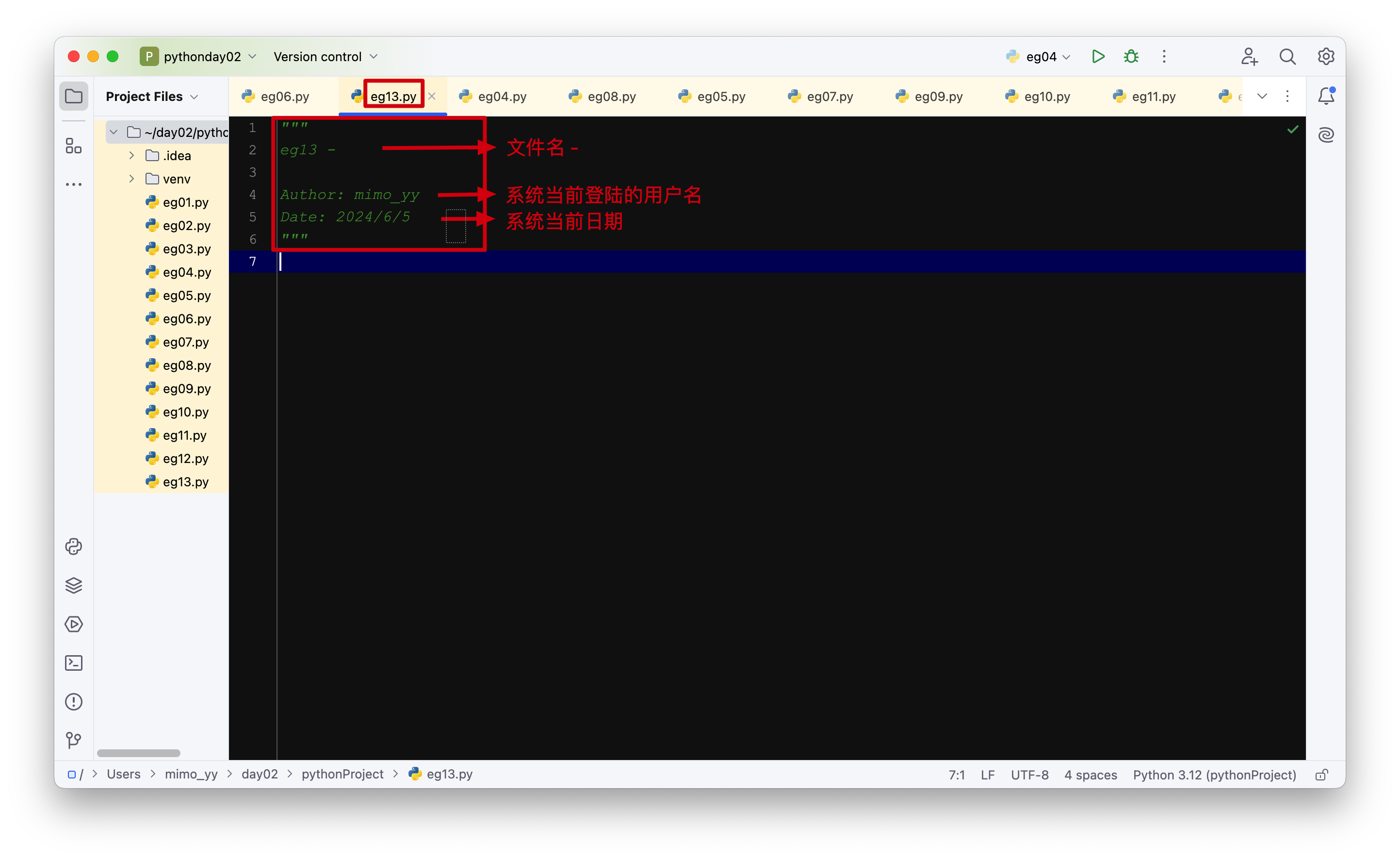Open Python Console tool window
The height and width of the screenshot is (860, 1400).
[73, 546]
